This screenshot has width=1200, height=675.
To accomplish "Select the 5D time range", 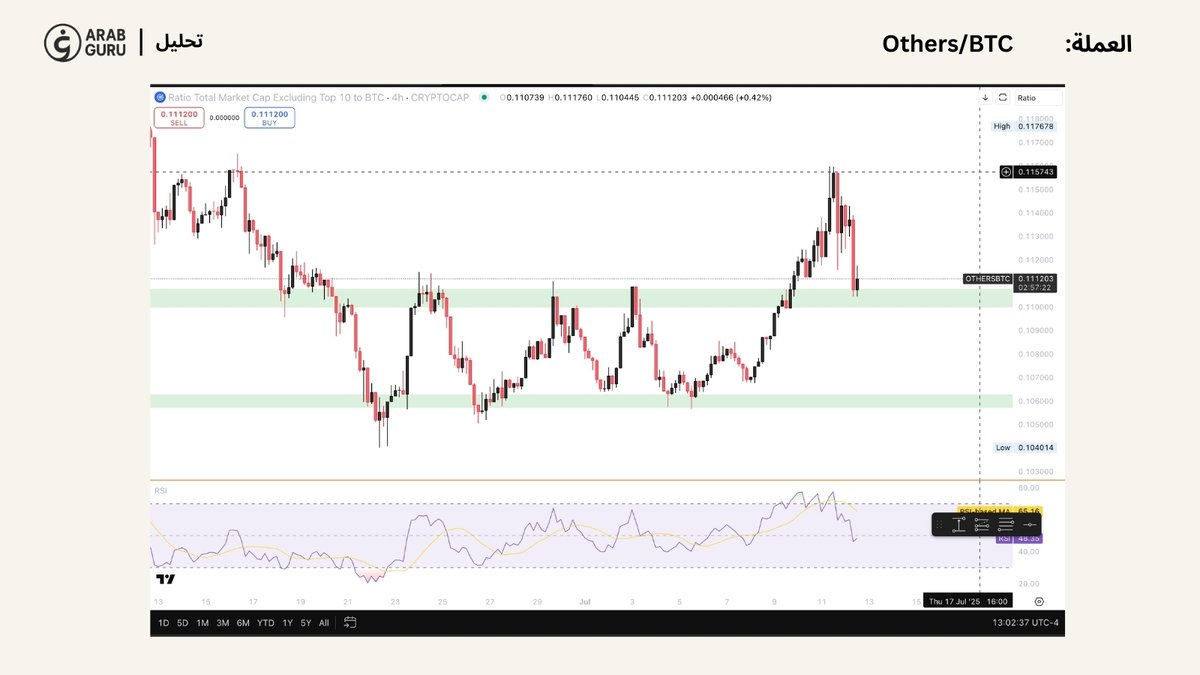I will click(182, 623).
